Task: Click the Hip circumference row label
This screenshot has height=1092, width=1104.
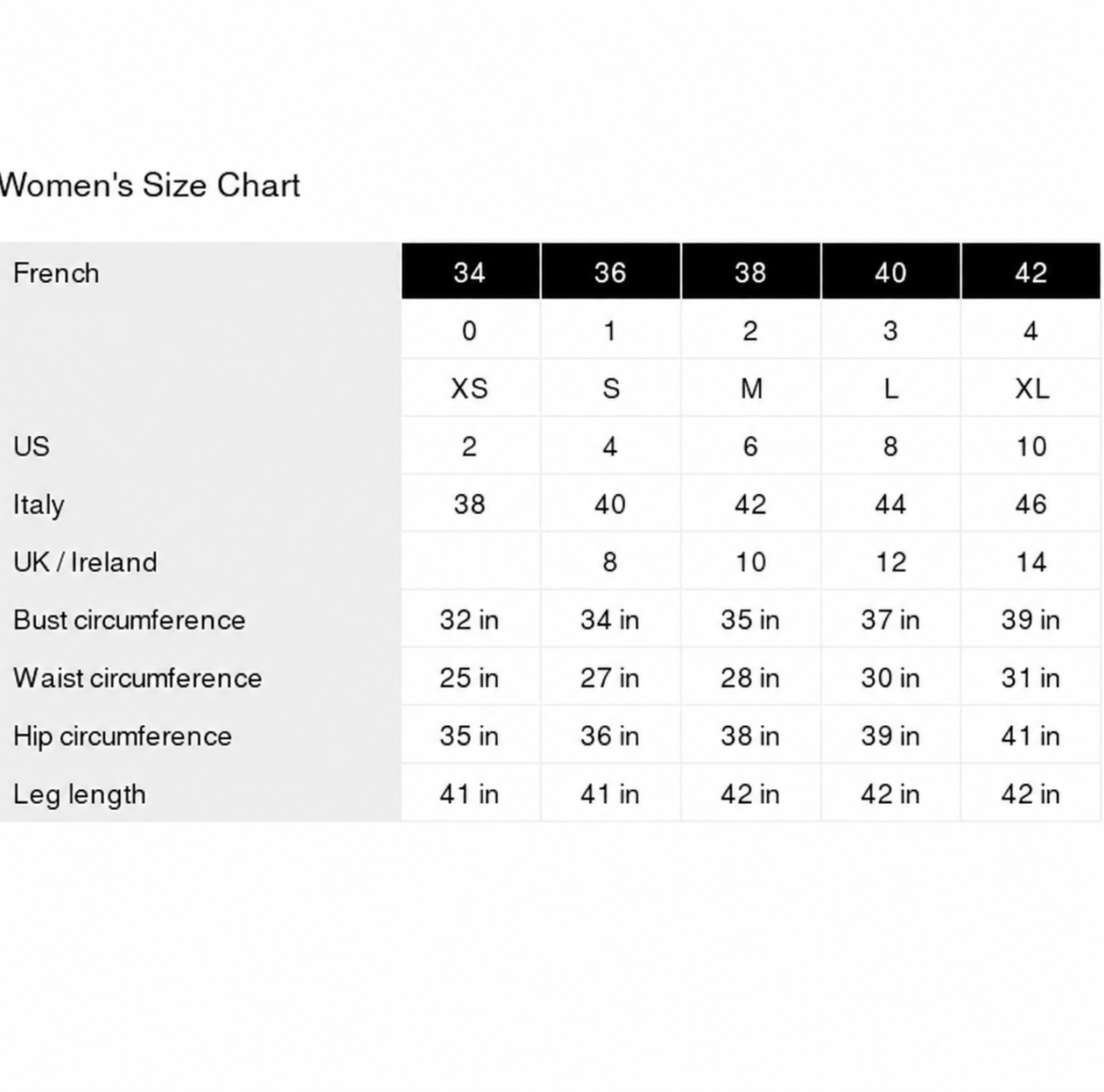Action: click(123, 736)
